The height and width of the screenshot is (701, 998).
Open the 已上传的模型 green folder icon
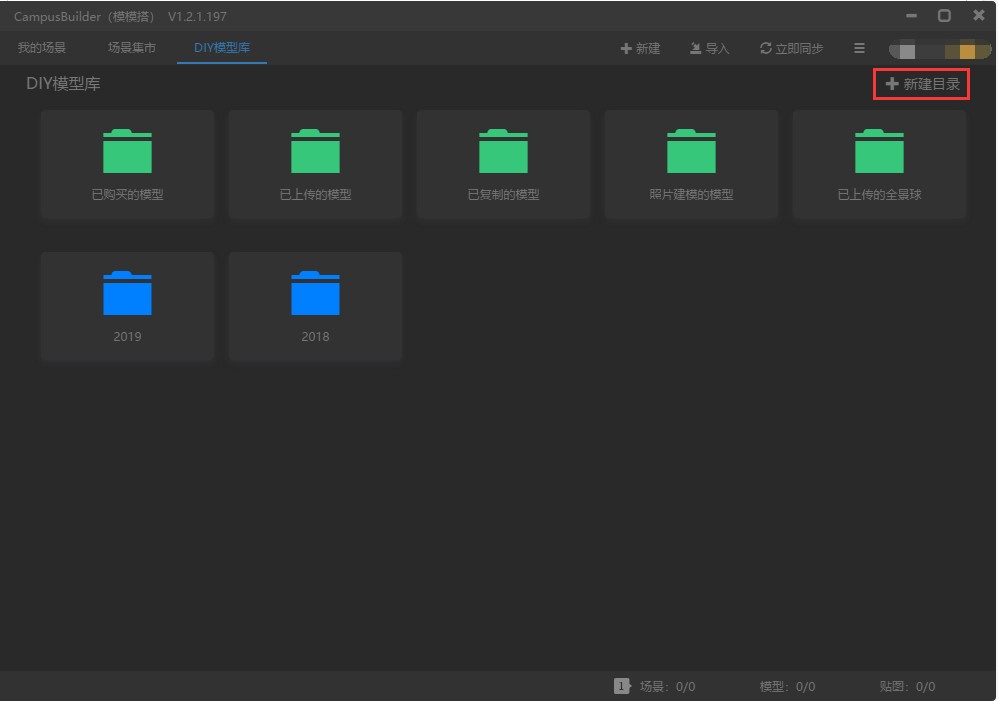pos(315,151)
